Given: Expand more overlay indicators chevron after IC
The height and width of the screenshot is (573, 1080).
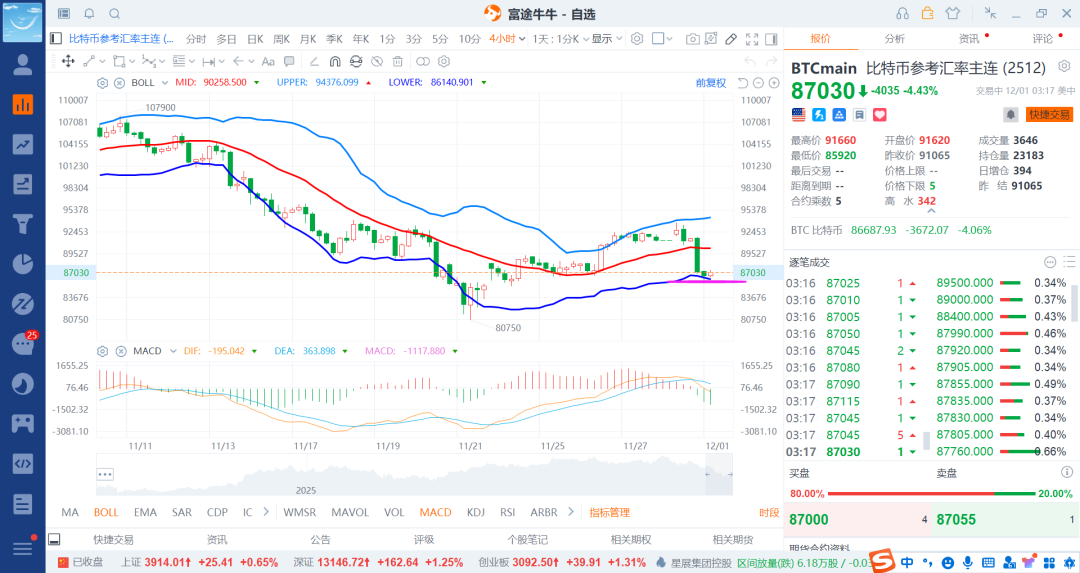Looking at the screenshot, I should (x=266, y=512).
